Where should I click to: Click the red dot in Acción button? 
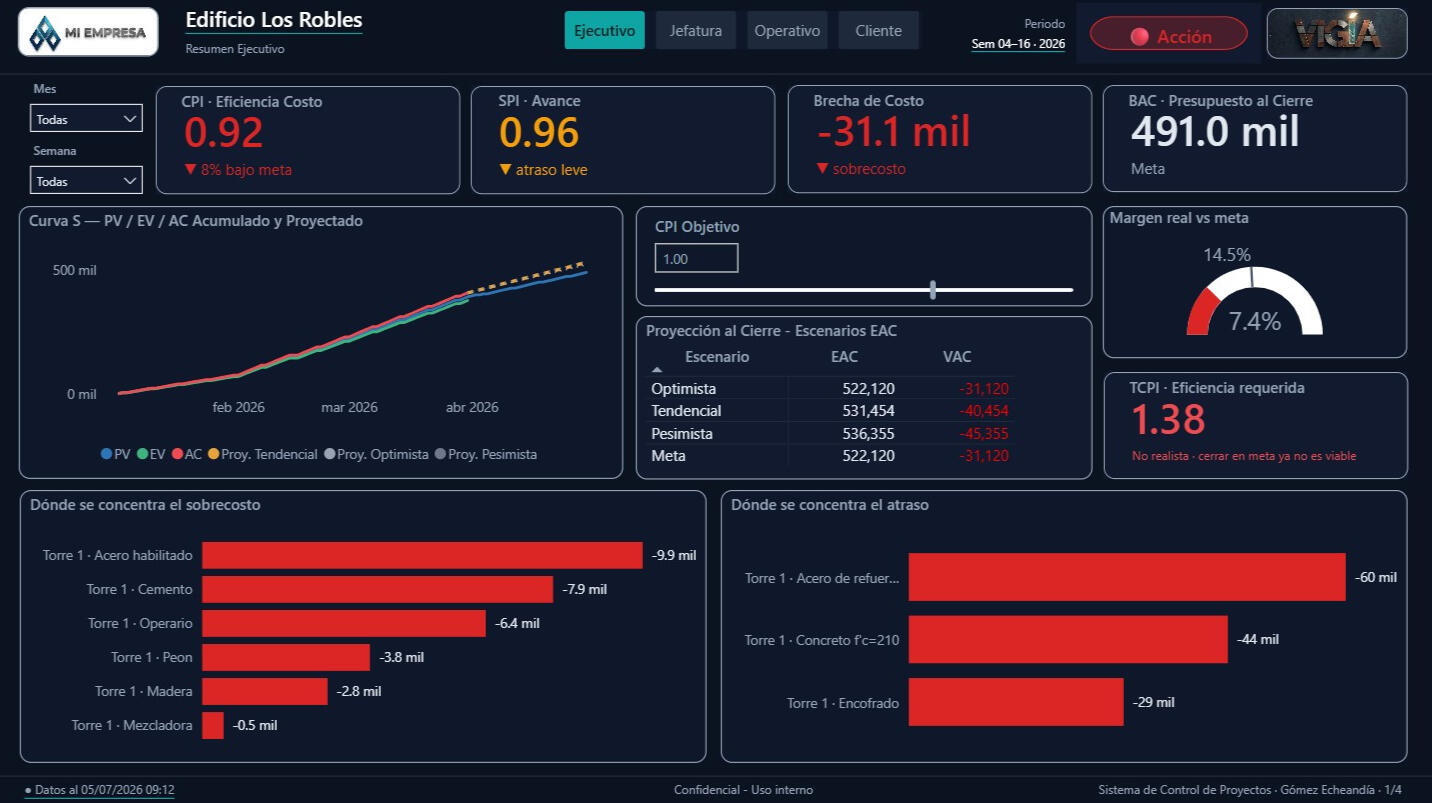1139,37
